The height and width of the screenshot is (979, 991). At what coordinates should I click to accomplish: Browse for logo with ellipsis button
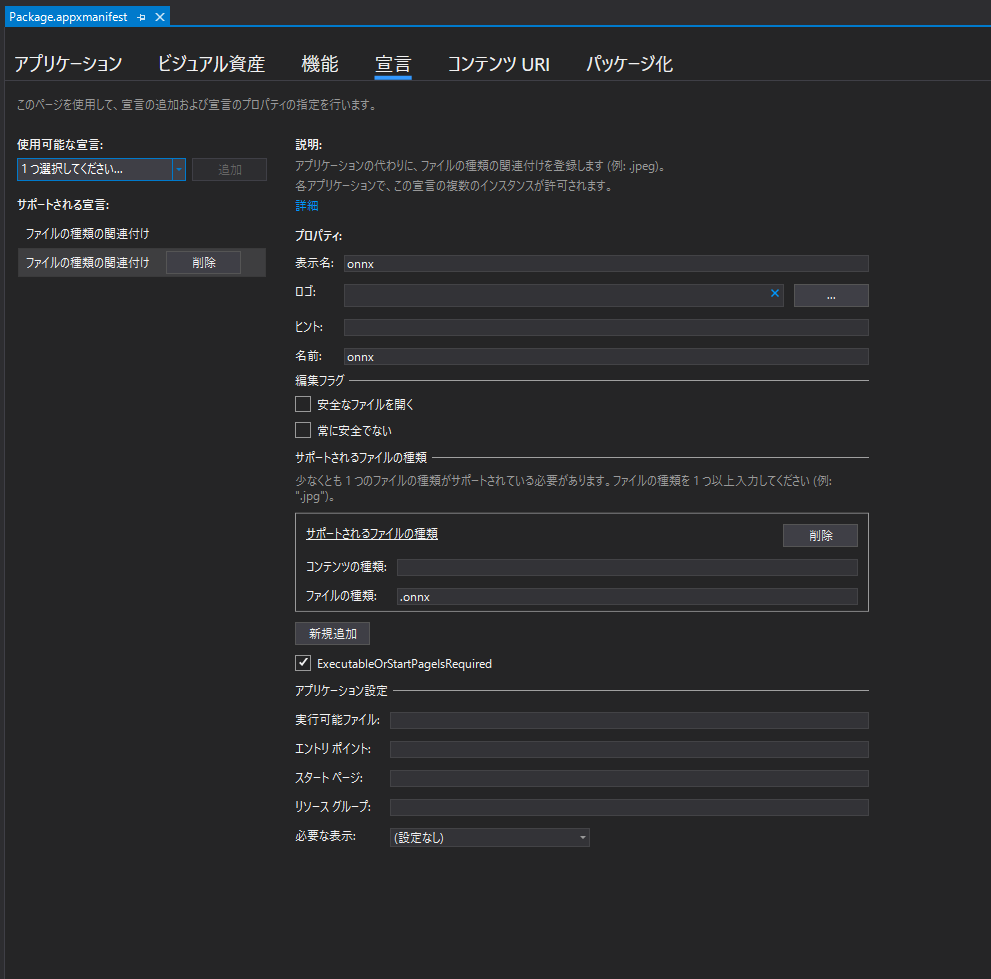tap(830, 295)
